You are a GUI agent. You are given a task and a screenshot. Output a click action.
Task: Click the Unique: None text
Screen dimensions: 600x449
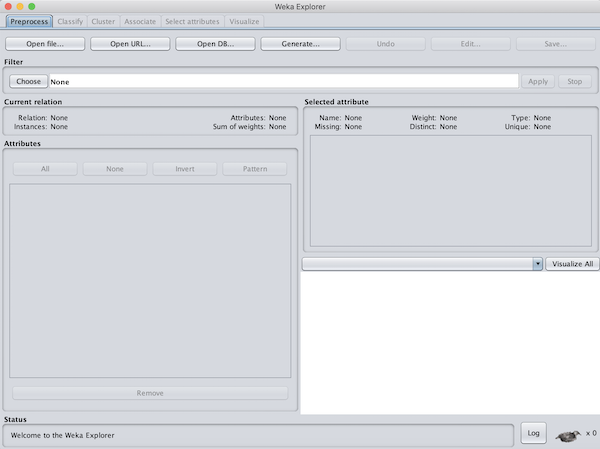528,127
